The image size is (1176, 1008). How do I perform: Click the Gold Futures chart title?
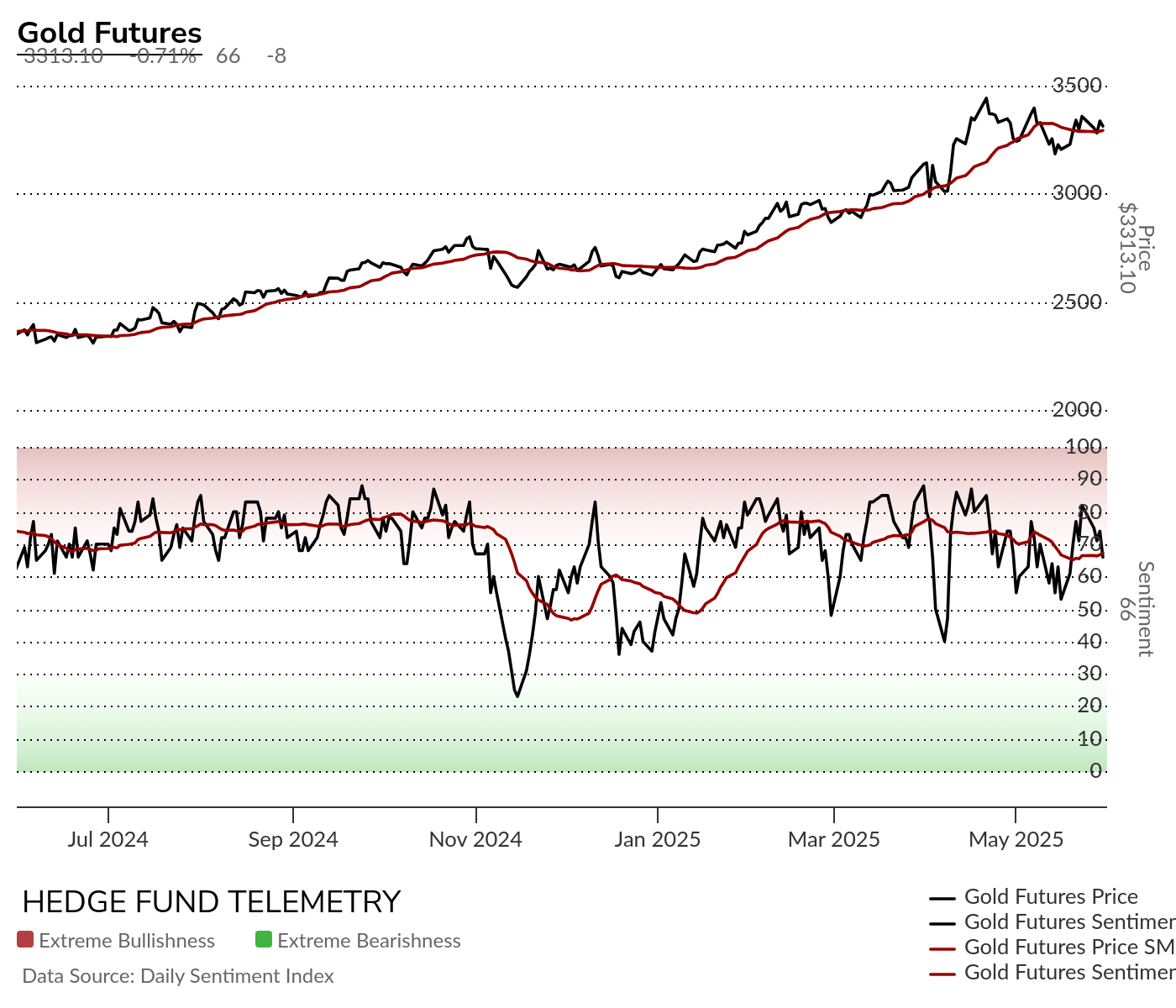point(110,33)
